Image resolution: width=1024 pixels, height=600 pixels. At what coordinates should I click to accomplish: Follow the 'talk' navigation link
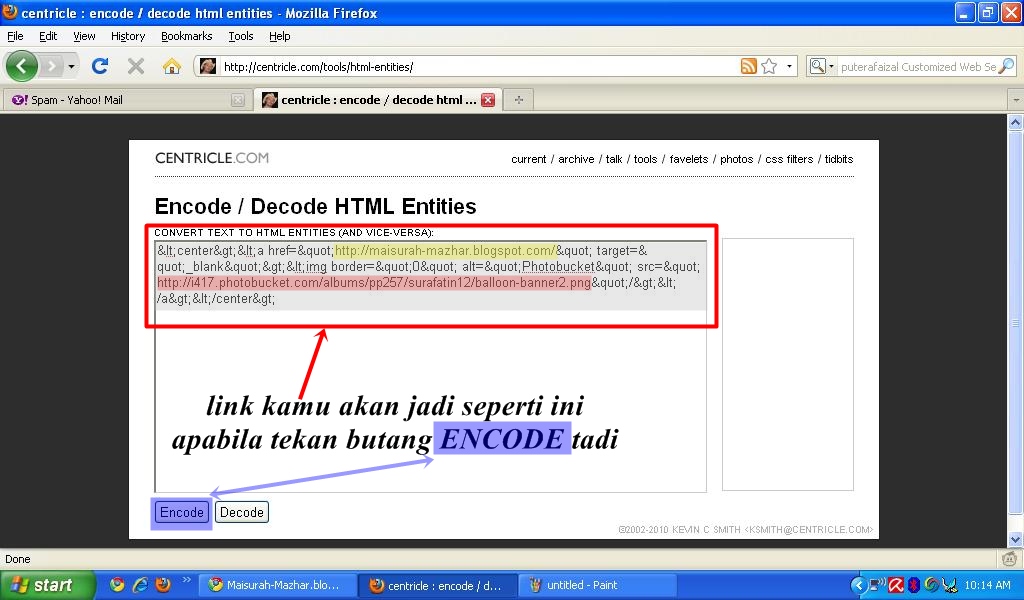pyautogui.click(x=614, y=159)
